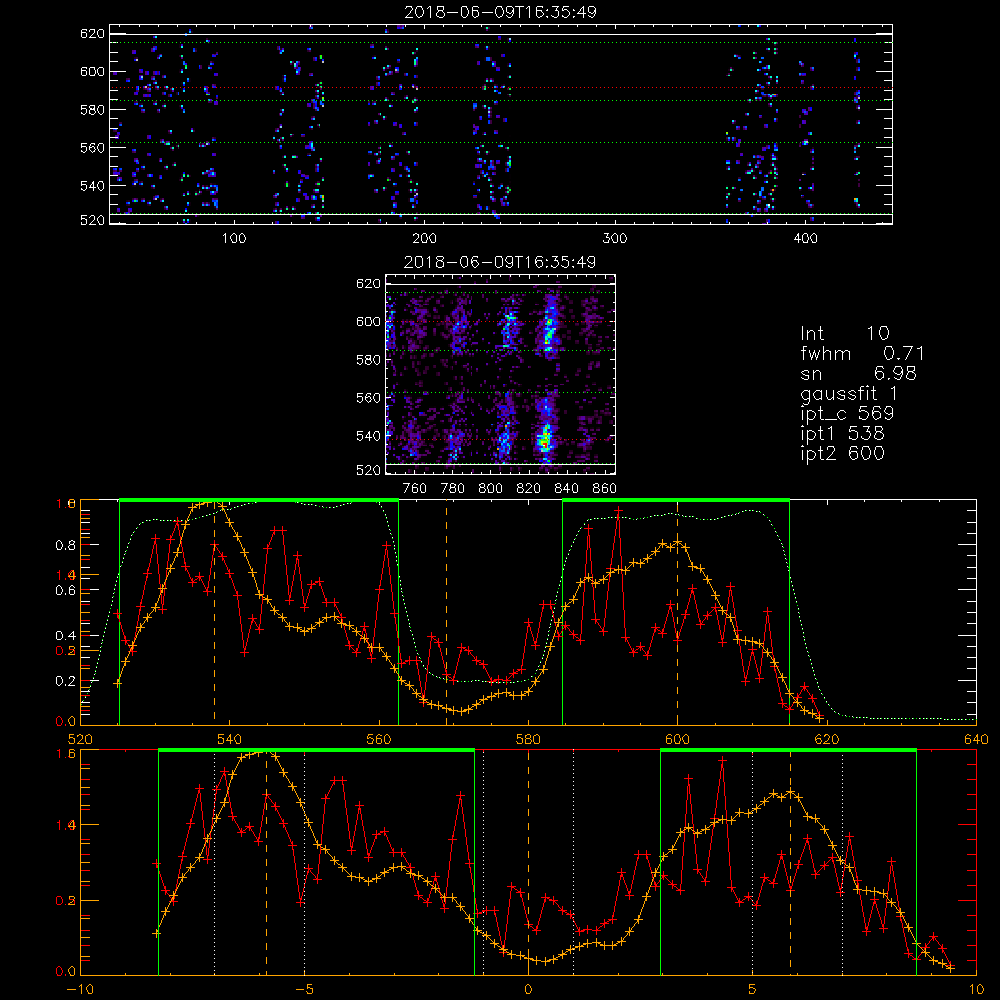Image resolution: width=1000 pixels, height=1000 pixels.
Task: Click the middle image title 2018-06-09T16:35:49
Action: tap(500, 261)
